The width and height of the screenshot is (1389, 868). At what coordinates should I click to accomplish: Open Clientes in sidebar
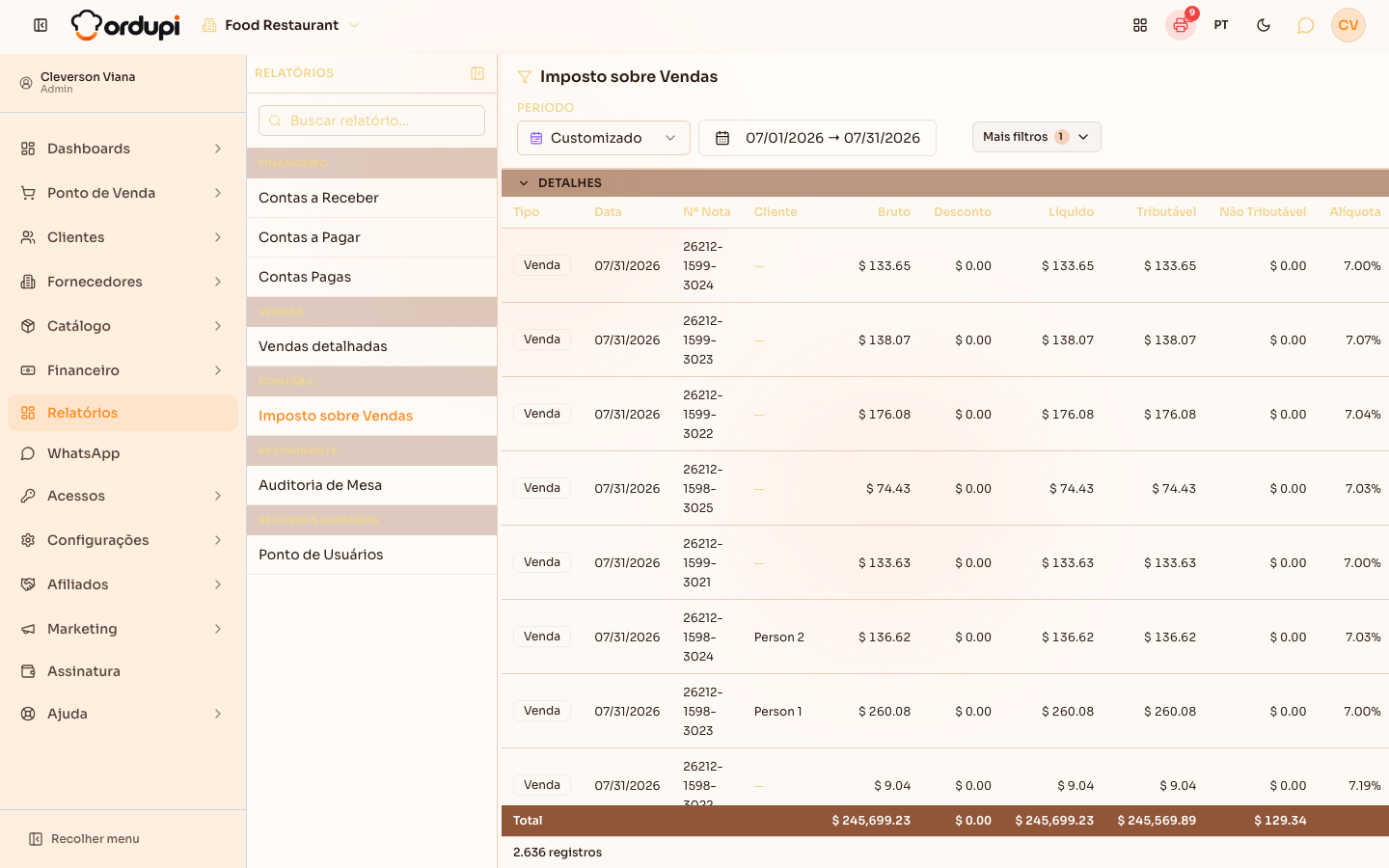123,237
